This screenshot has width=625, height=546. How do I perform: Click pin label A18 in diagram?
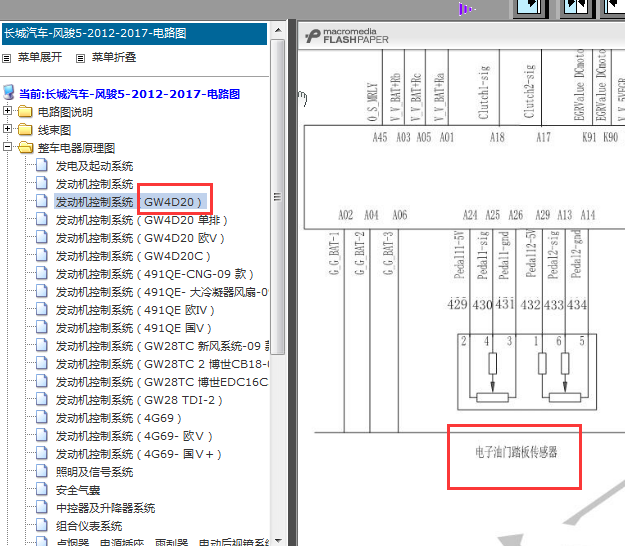(x=497, y=138)
